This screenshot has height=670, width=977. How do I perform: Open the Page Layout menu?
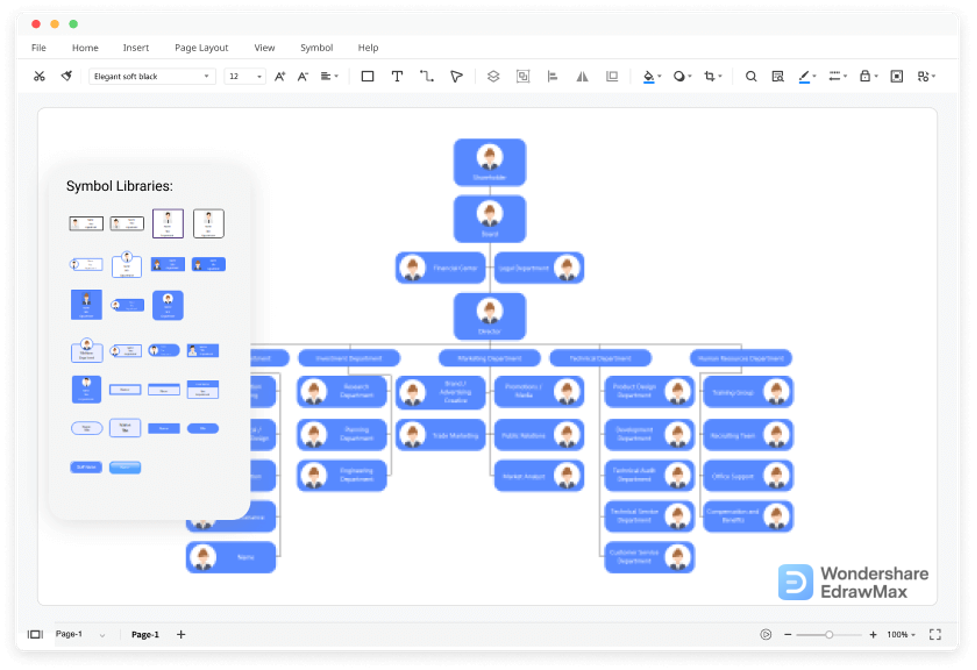click(201, 47)
